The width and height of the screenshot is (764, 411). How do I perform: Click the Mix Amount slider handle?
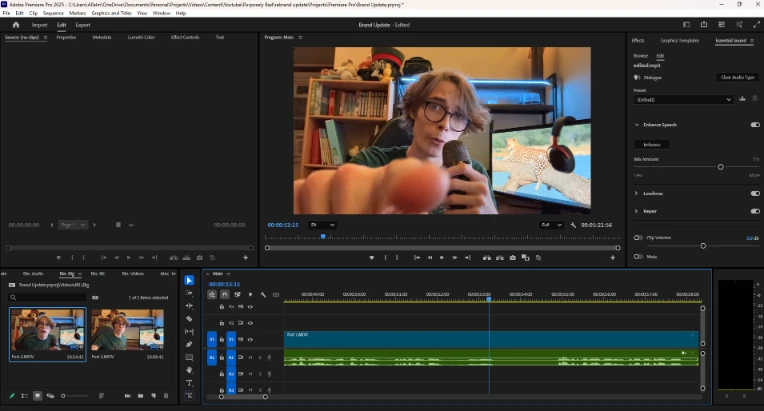(x=721, y=167)
